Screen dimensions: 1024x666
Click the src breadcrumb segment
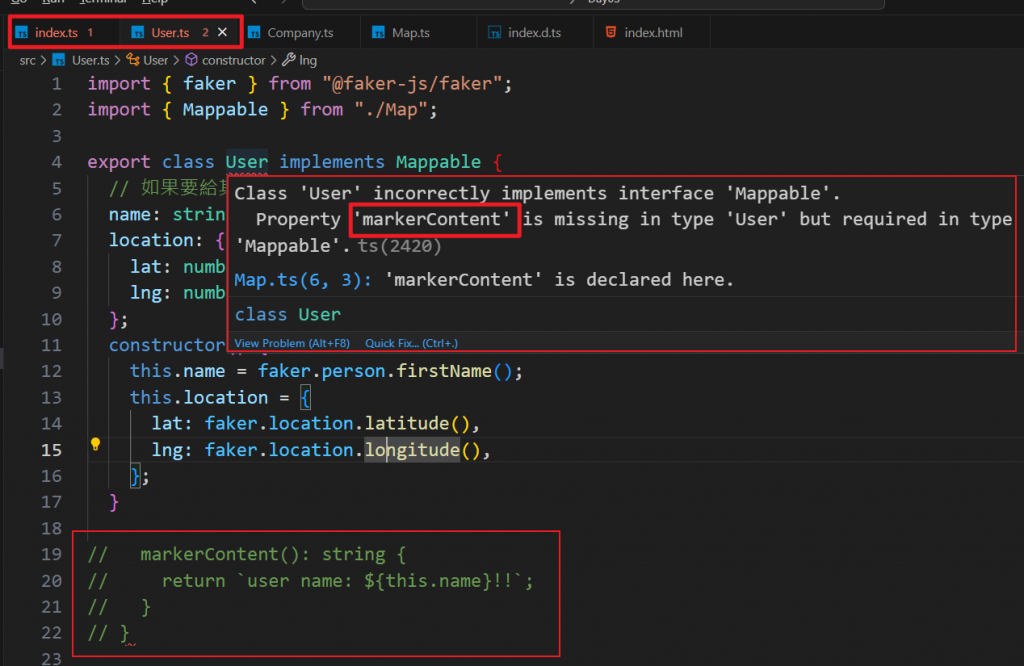(x=27, y=60)
